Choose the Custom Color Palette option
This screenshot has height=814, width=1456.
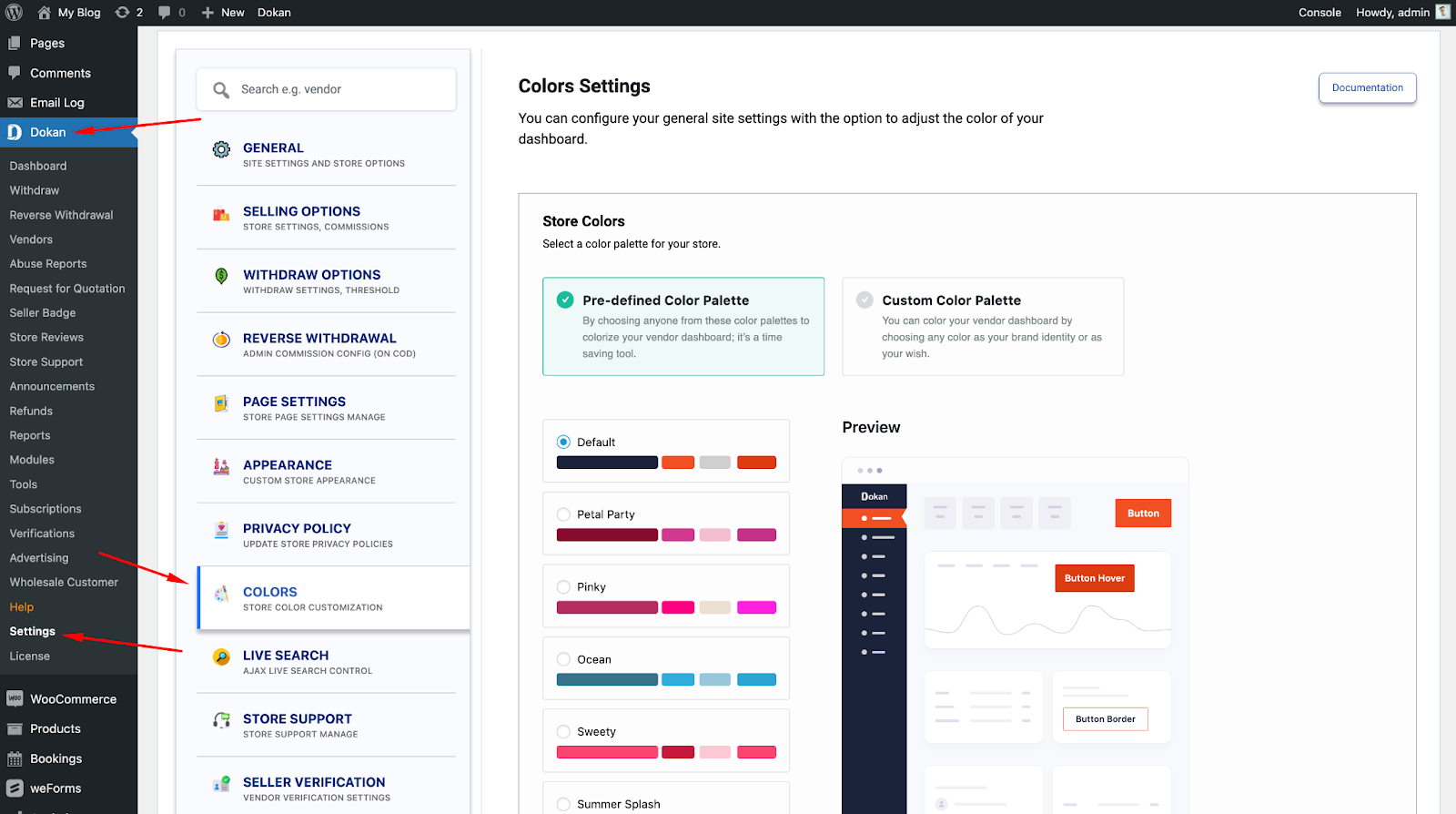[983, 326]
